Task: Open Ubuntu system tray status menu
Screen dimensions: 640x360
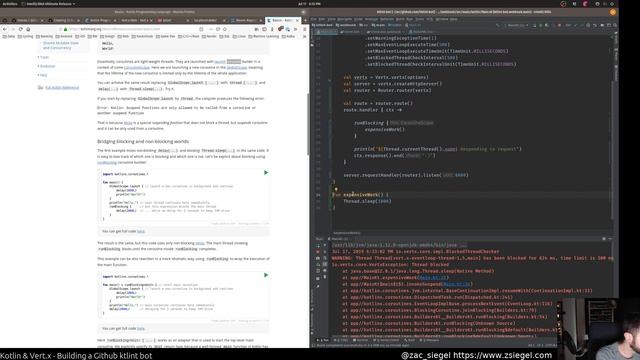Action: click(604, 4)
